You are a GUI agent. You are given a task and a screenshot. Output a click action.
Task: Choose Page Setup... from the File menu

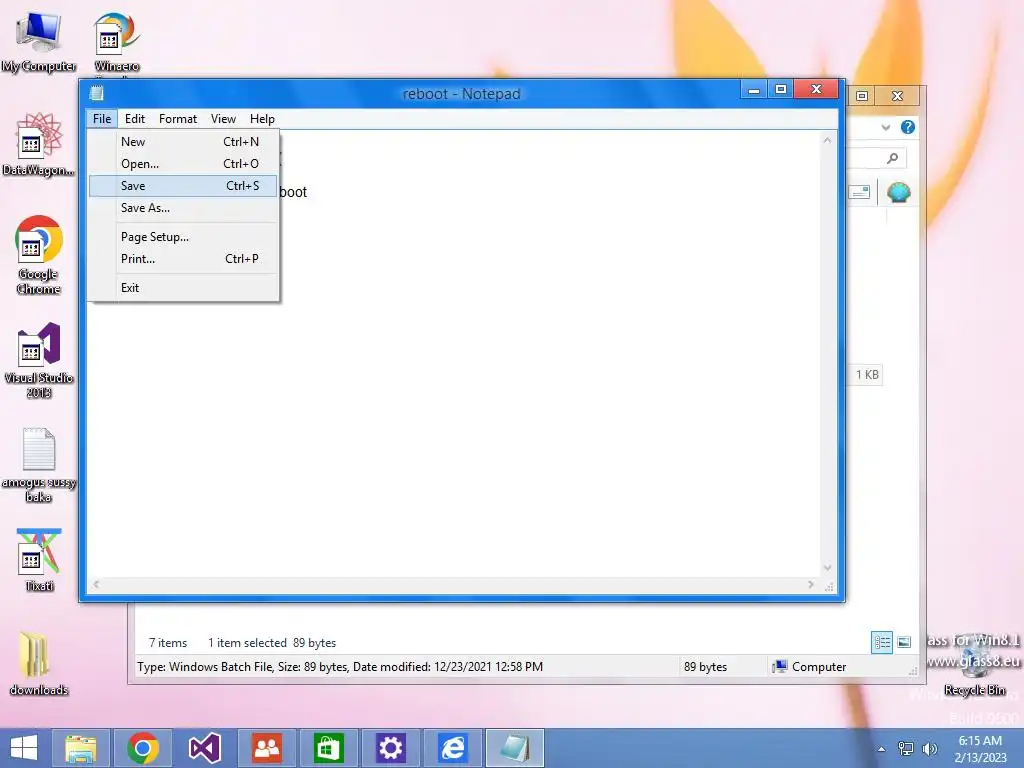click(183, 237)
